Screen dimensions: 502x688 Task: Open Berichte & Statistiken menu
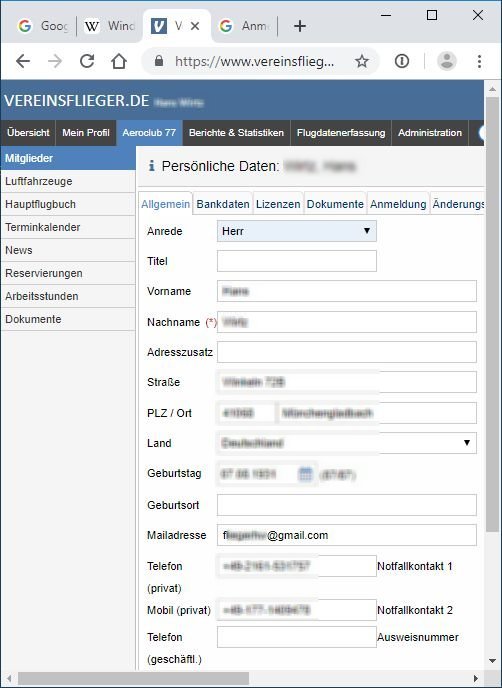point(237,133)
